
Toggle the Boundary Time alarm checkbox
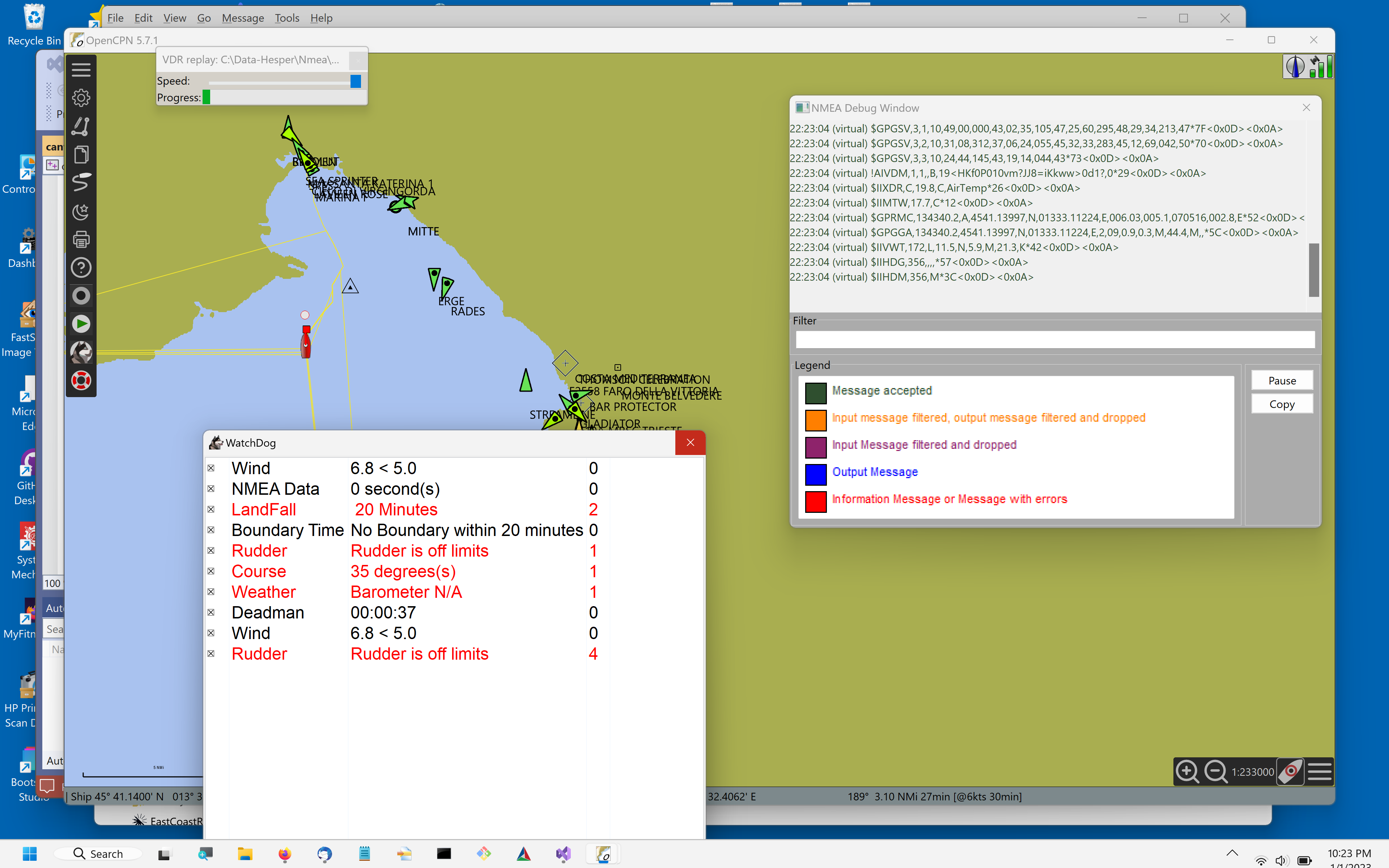coord(212,530)
